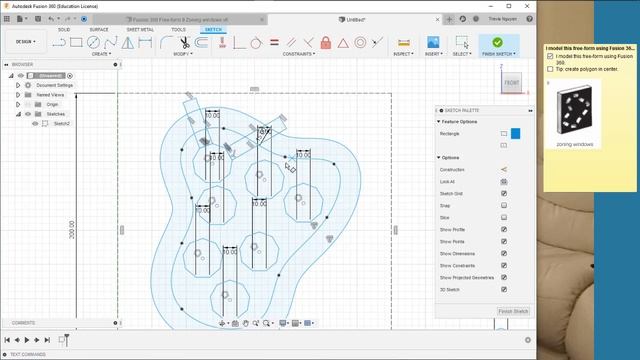Screen dimensions: 640x360
Task: Toggle the Show Dimensions checkbox
Action: (504, 253)
